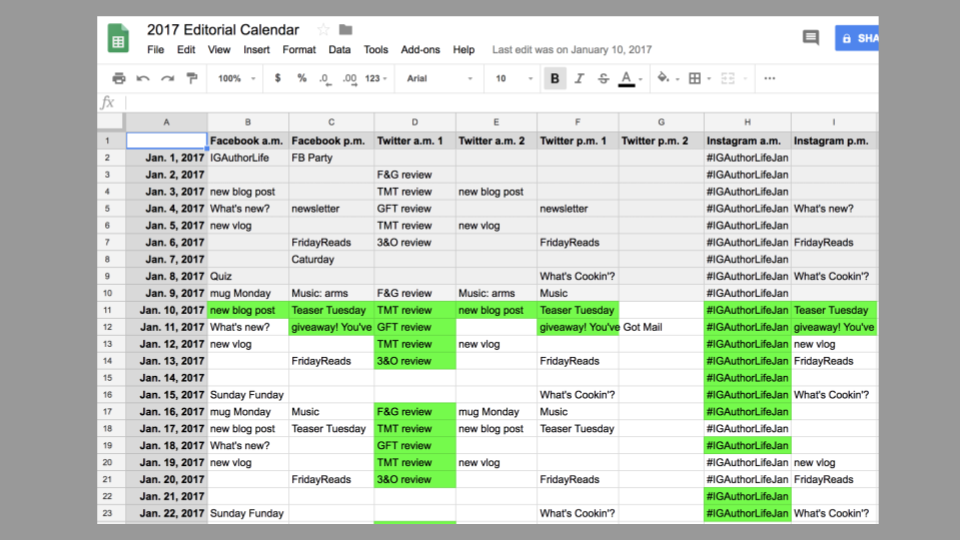This screenshot has height=540, width=960.
Task: Select the paint format tool
Action: click(192, 78)
